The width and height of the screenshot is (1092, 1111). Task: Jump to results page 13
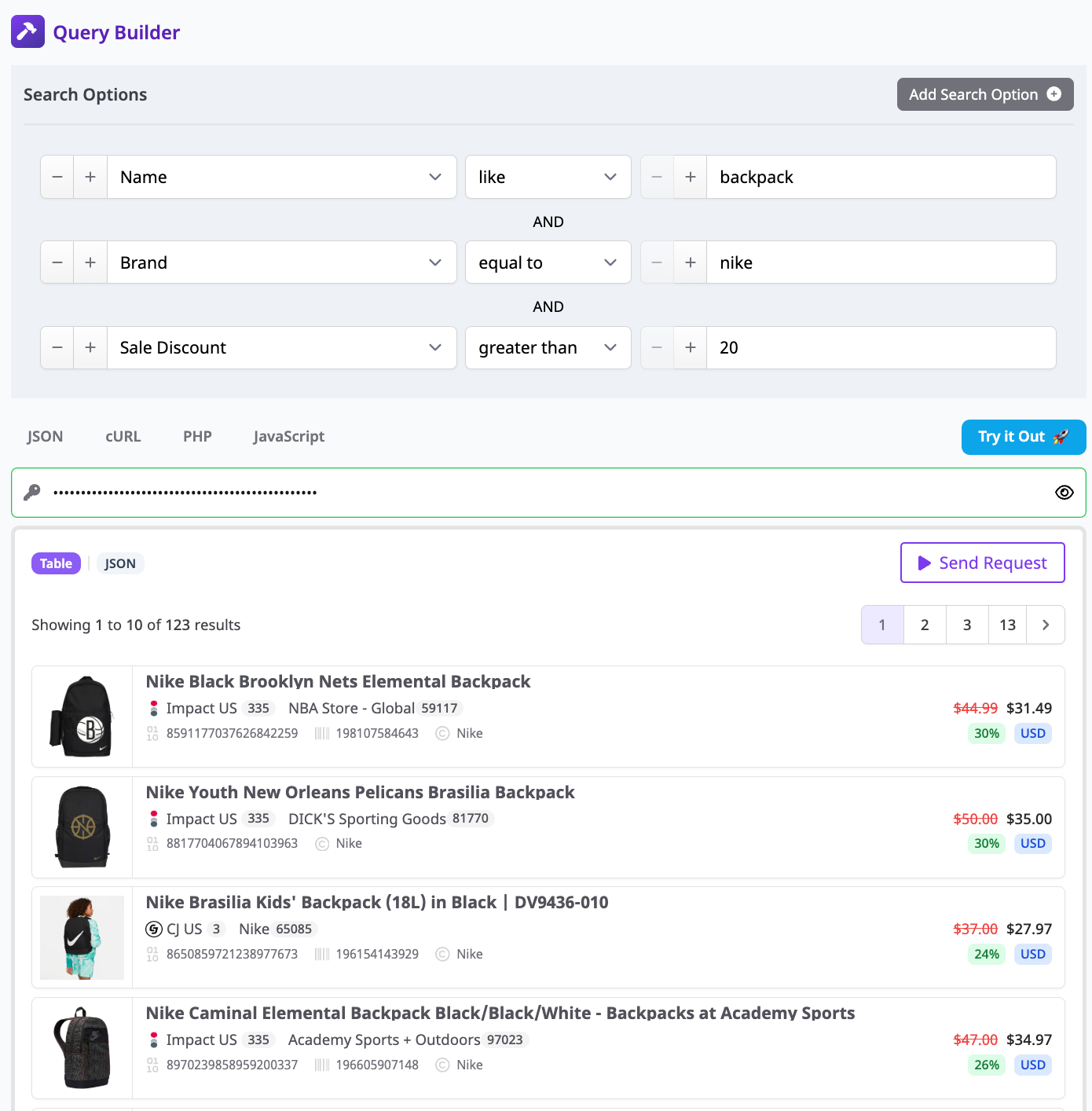tap(1008, 625)
